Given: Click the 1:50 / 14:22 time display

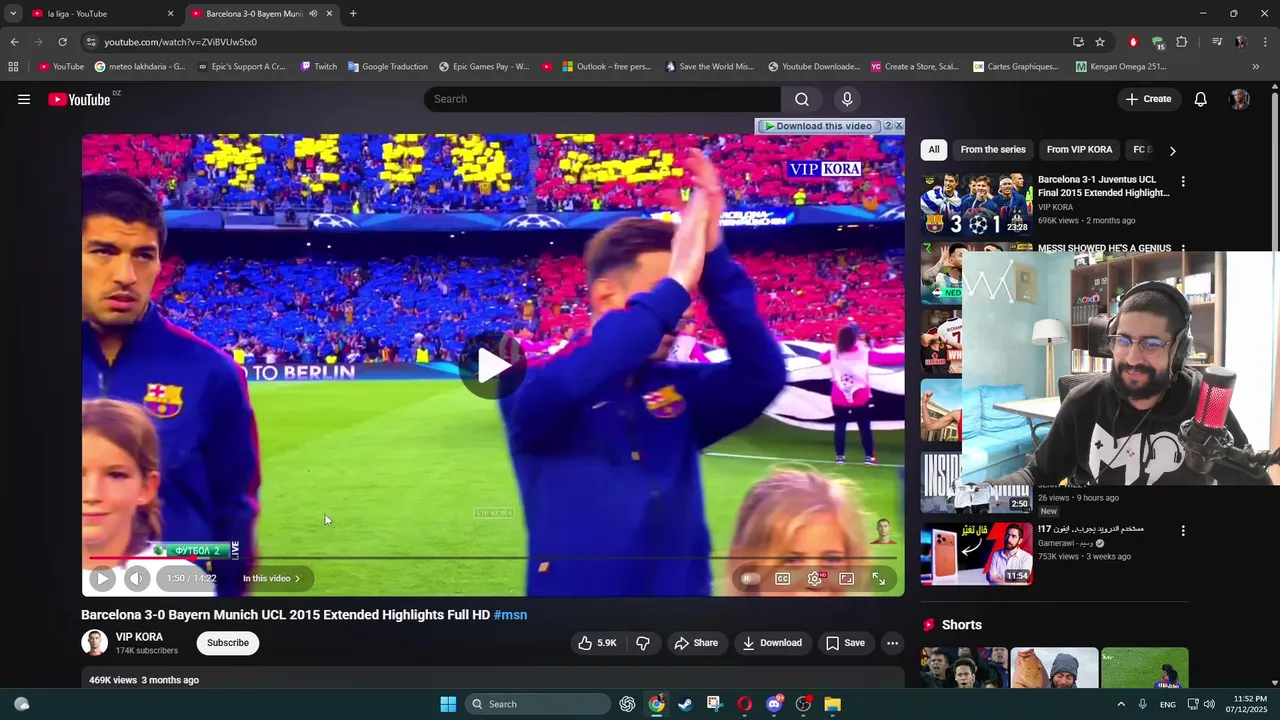Looking at the screenshot, I should click(191, 578).
